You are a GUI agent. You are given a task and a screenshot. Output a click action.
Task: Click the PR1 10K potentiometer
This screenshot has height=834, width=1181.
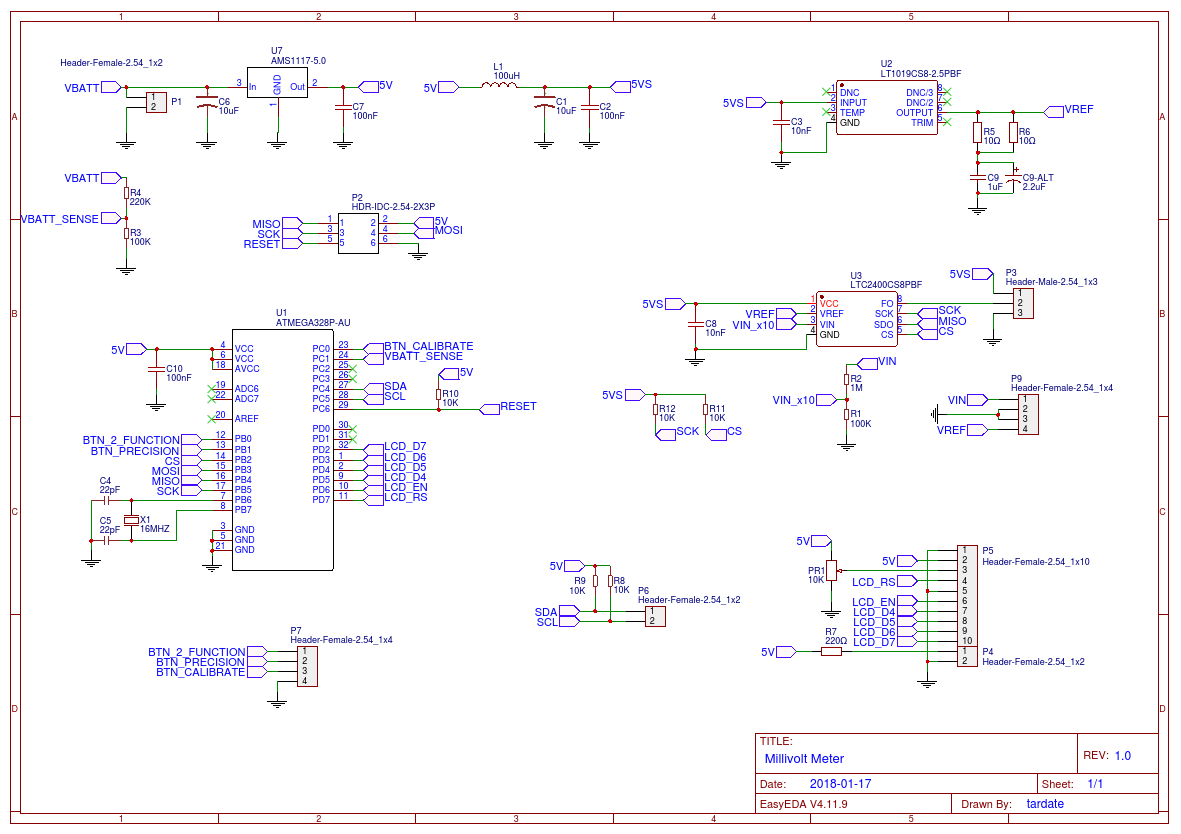tap(832, 570)
